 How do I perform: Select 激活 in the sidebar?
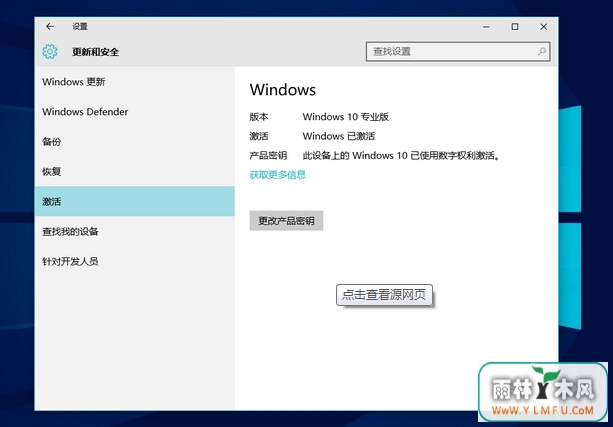point(134,201)
